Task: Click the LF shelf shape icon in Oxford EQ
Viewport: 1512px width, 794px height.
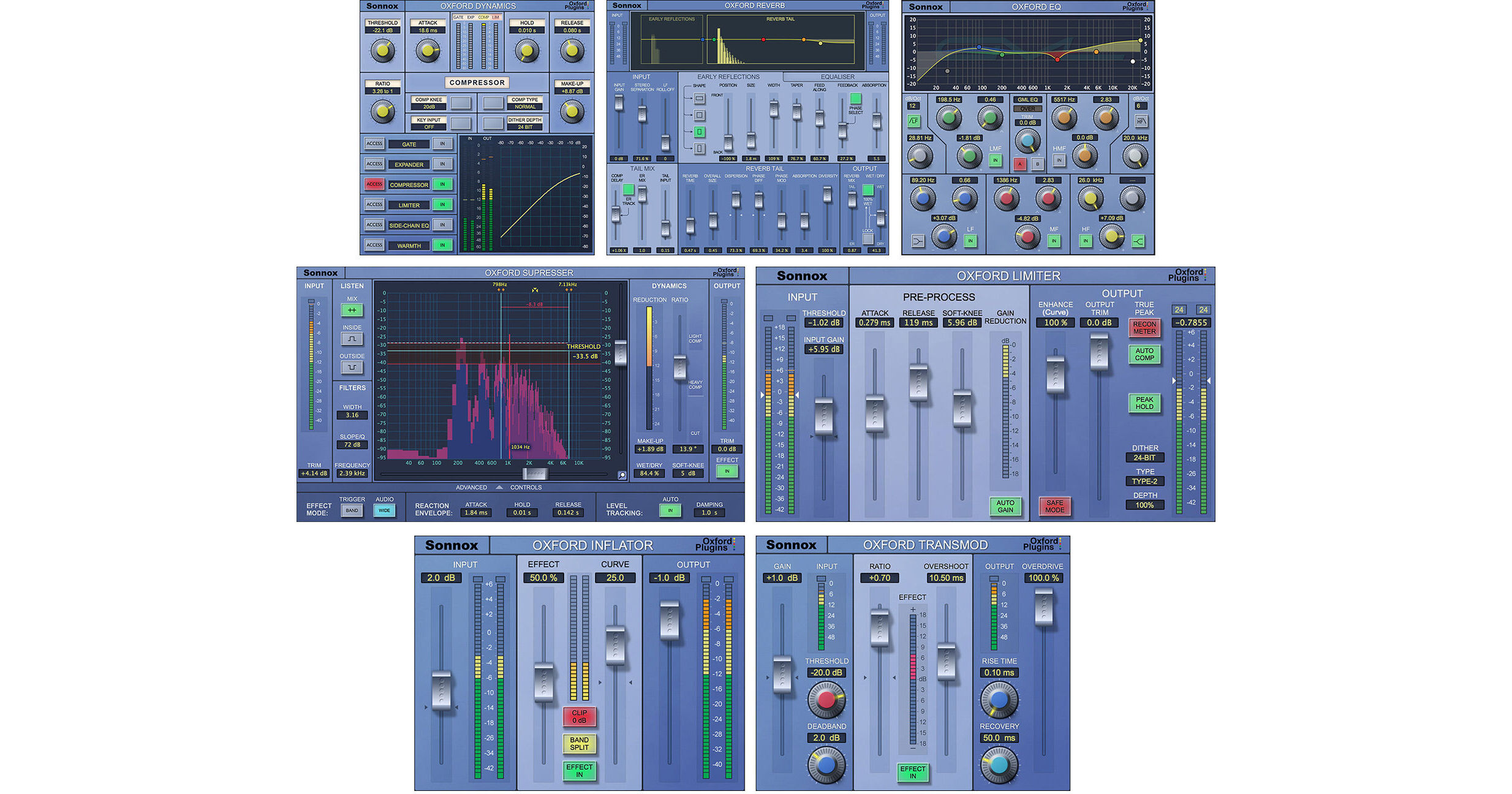Action: pyautogui.click(x=918, y=241)
